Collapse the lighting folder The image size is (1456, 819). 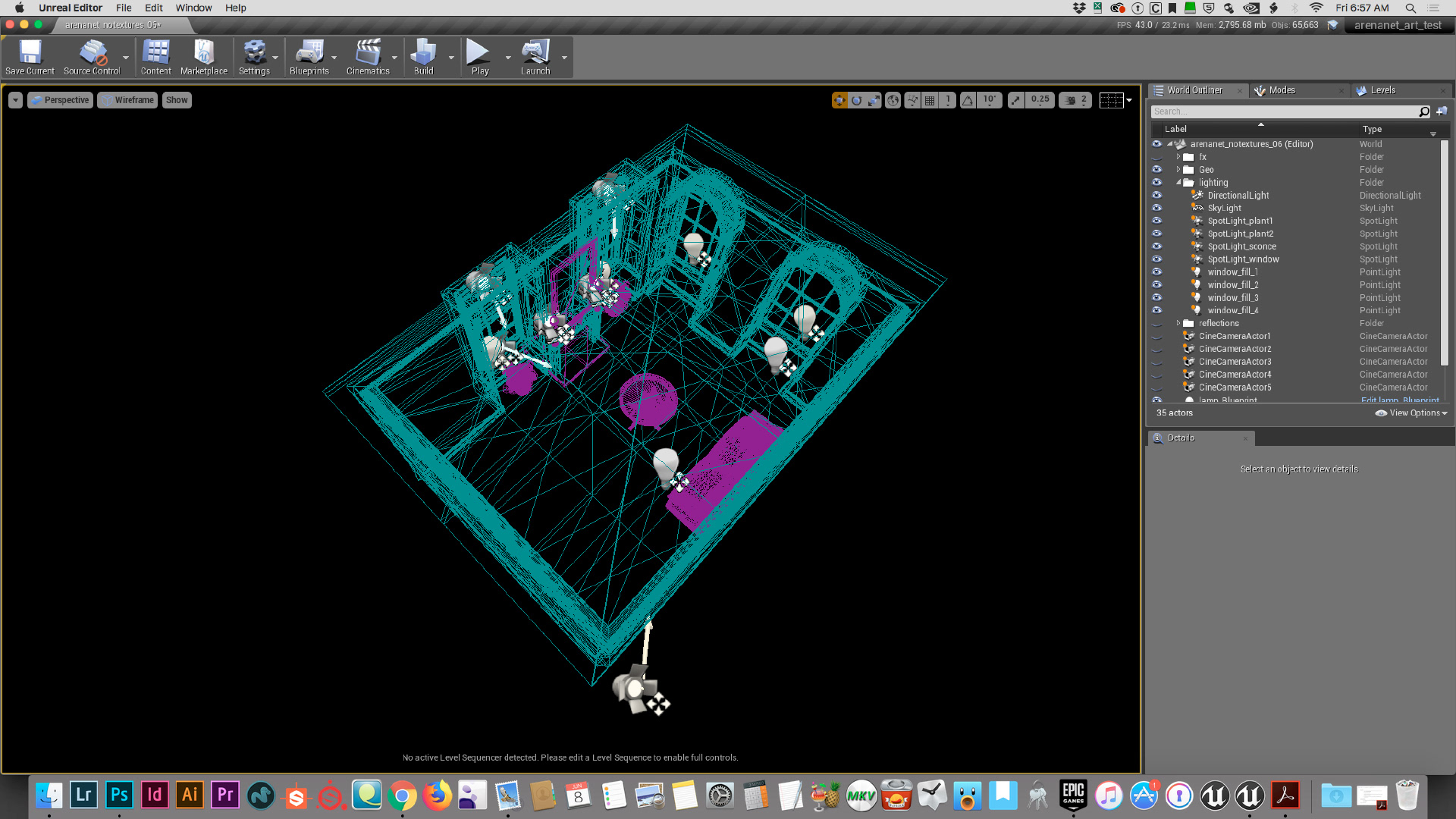tap(1178, 183)
